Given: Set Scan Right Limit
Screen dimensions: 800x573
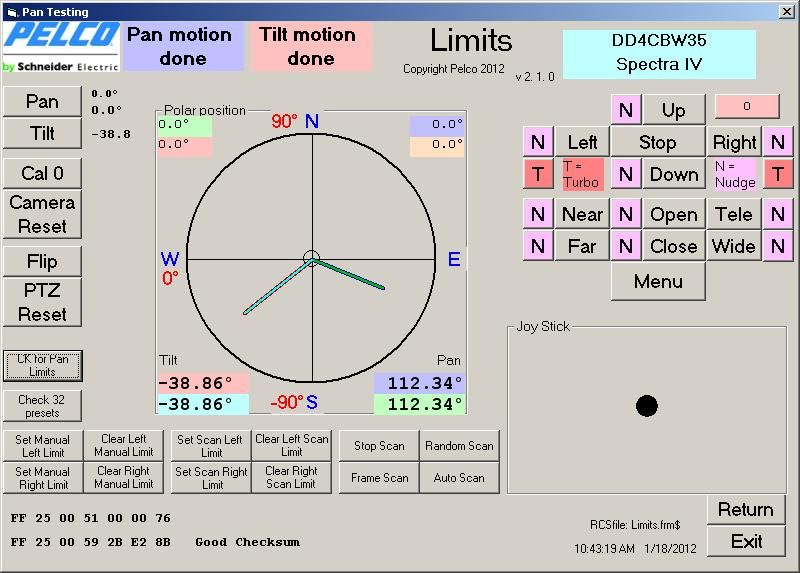Looking at the screenshot, I should [211, 478].
